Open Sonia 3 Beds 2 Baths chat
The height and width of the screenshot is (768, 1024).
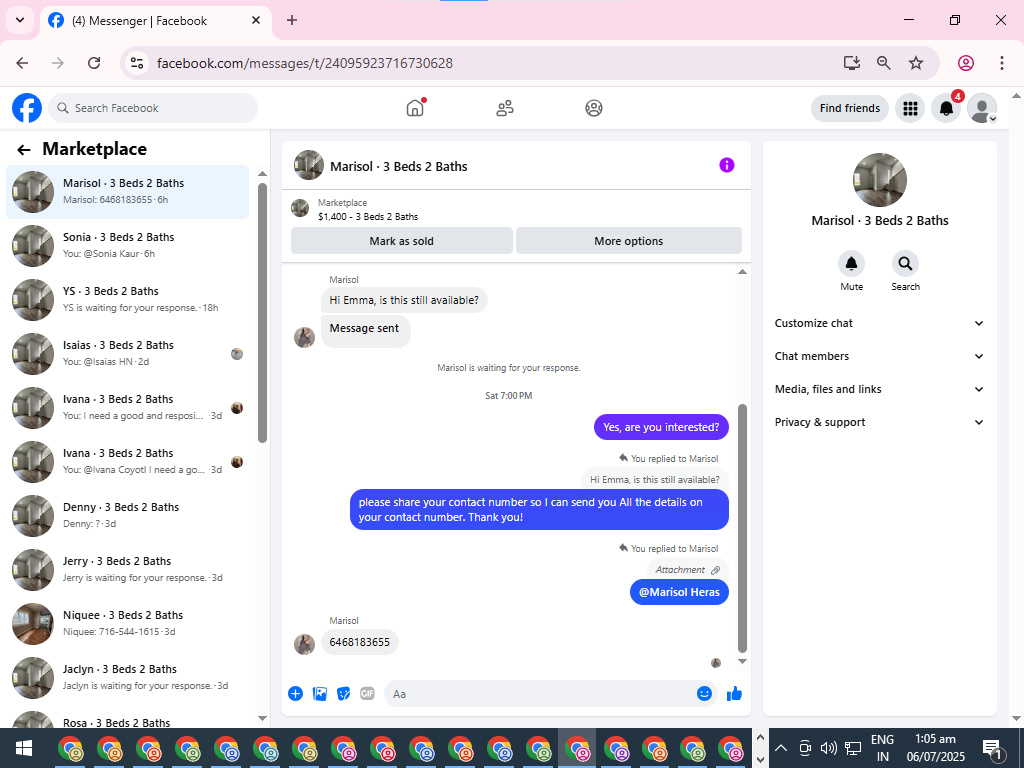click(x=127, y=246)
